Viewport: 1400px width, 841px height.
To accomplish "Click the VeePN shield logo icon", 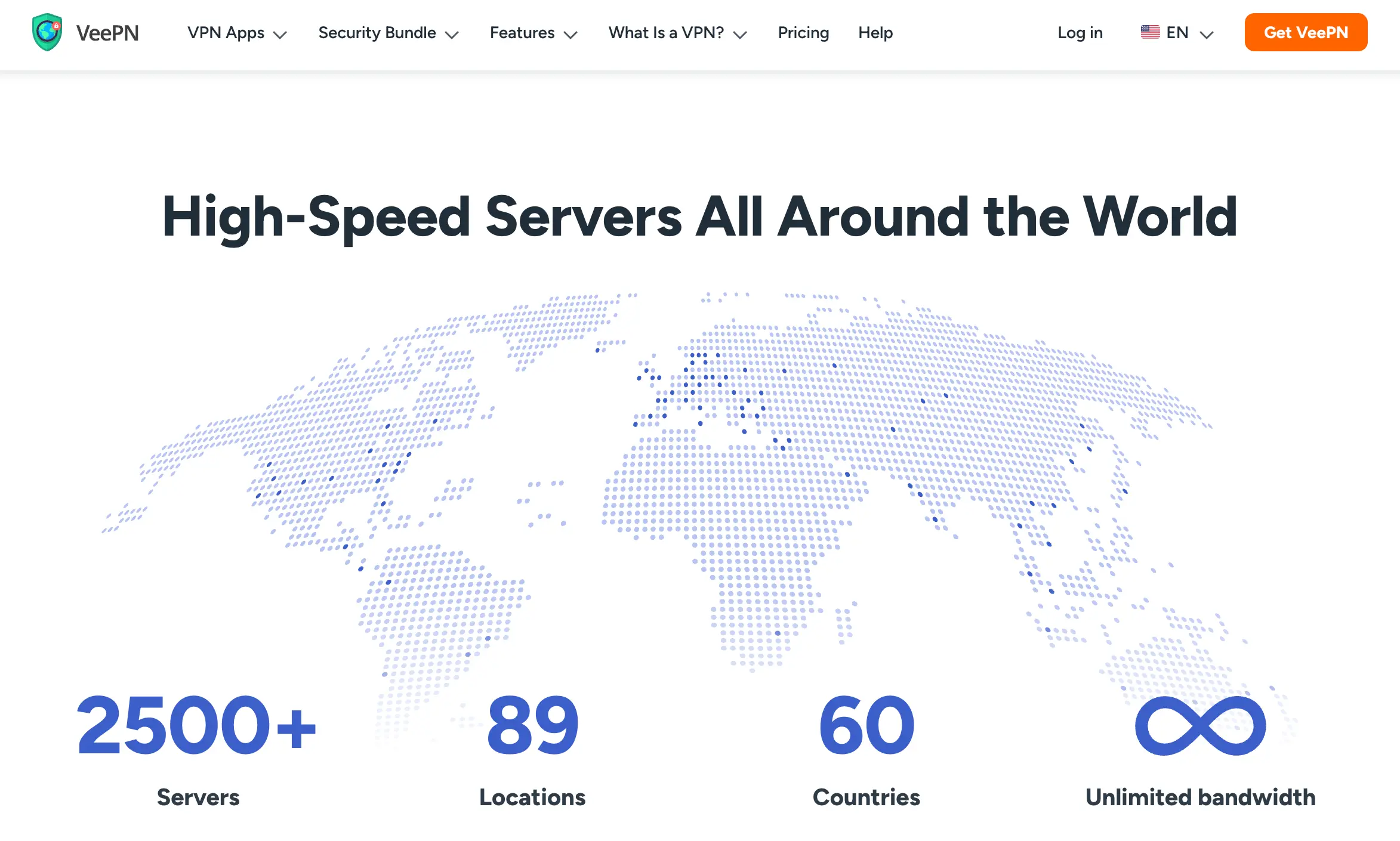I will click(x=47, y=32).
